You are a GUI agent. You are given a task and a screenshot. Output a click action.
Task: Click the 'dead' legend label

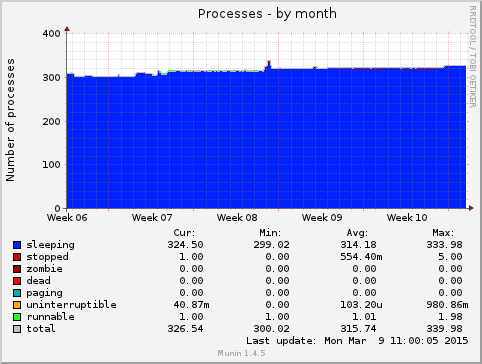point(38,281)
